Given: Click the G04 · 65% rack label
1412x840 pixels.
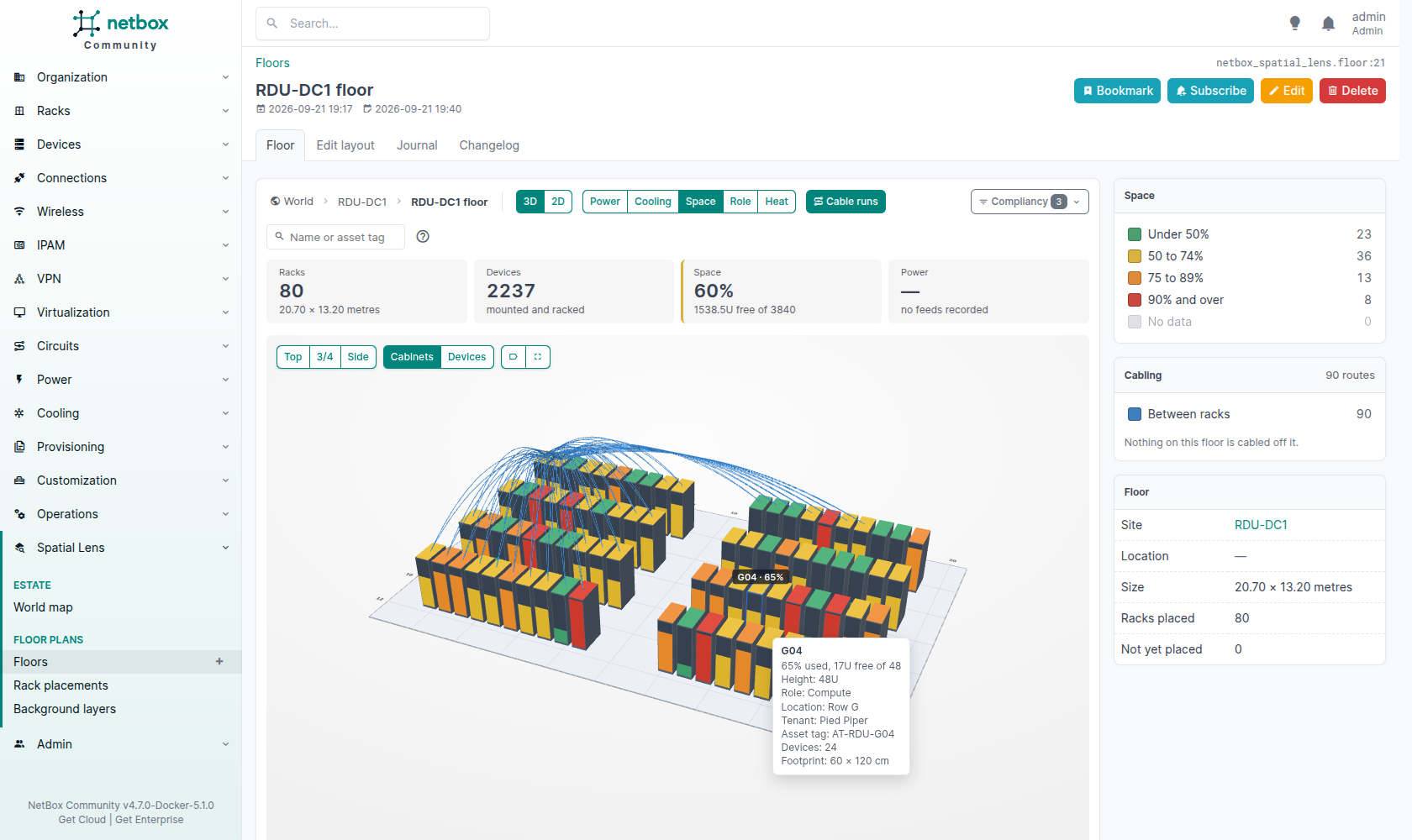Looking at the screenshot, I should (760, 577).
